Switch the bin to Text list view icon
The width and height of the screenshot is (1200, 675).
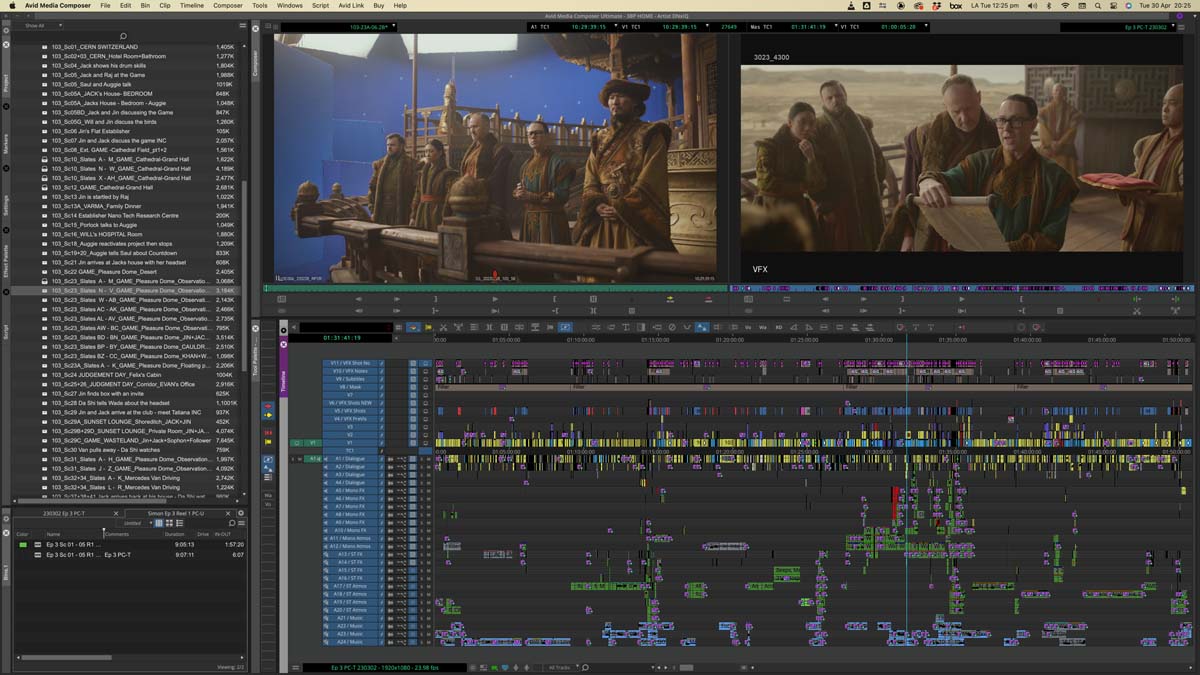pos(159,523)
